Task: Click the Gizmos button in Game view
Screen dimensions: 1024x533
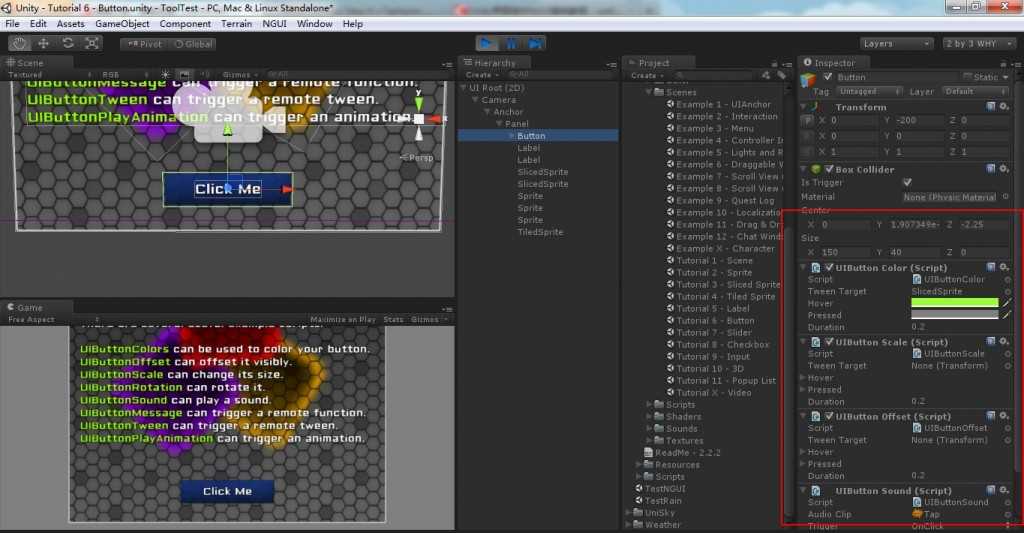Action: click(428, 319)
